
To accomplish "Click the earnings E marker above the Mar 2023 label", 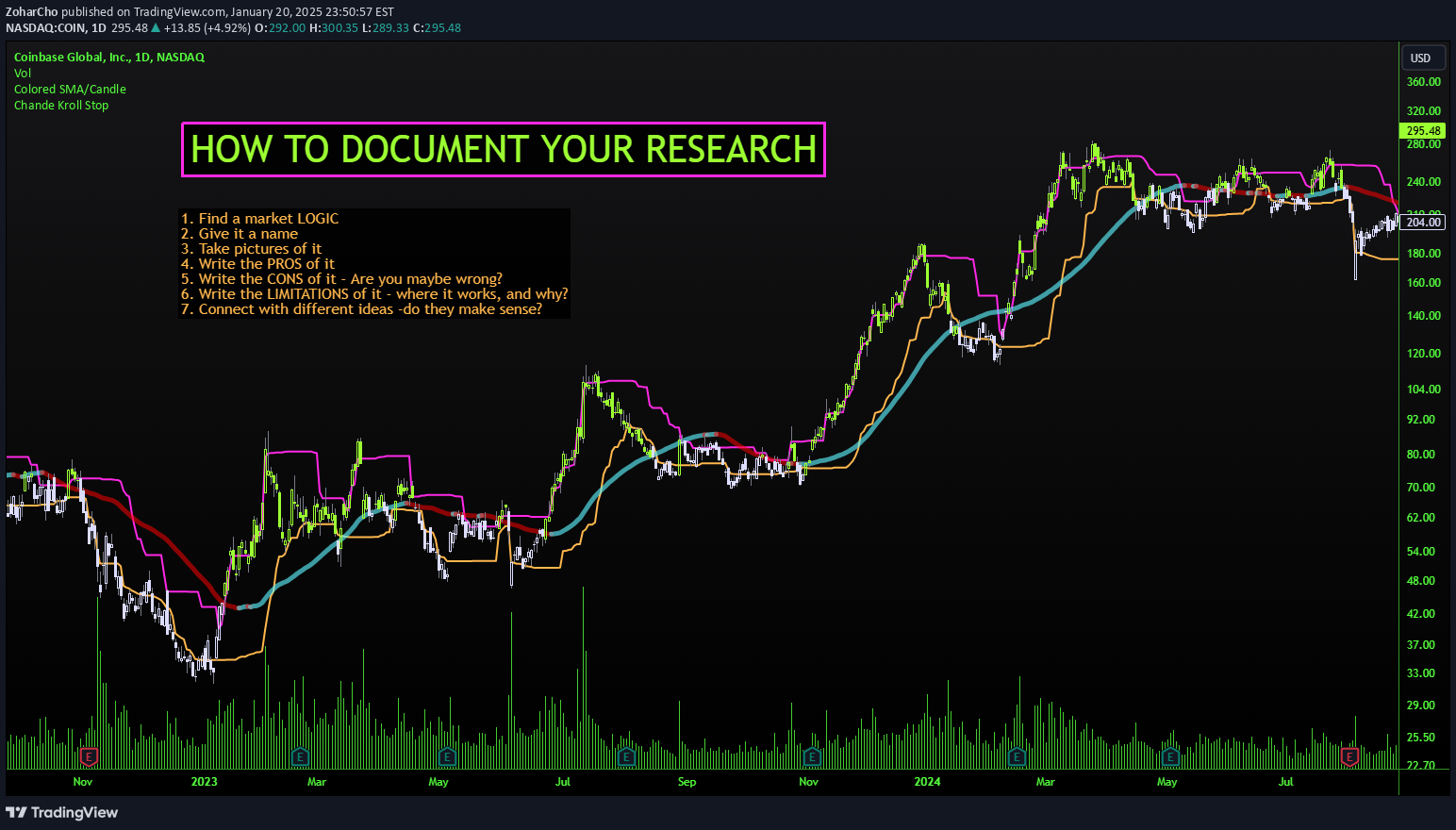I will pyautogui.click(x=300, y=756).
